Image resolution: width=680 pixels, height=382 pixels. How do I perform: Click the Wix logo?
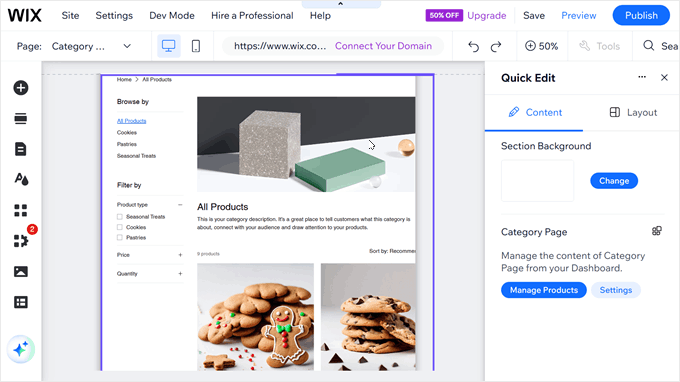coord(25,16)
